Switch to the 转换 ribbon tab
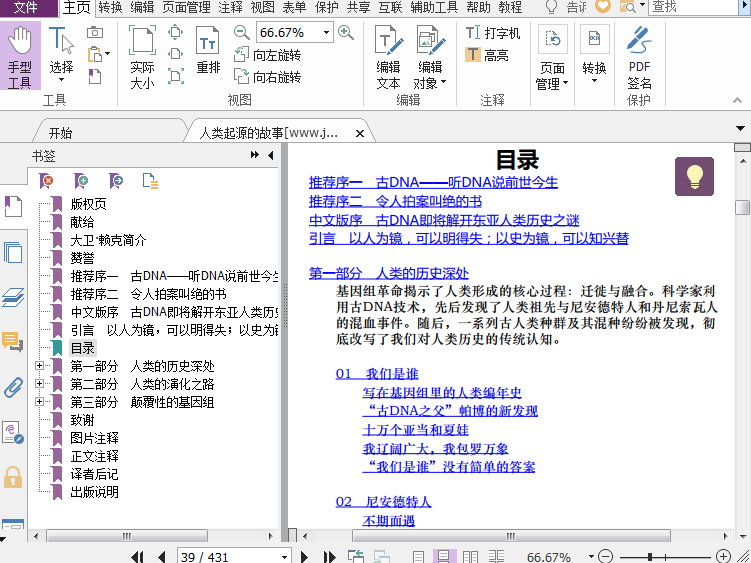Image resolution: width=751 pixels, height=563 pixels. point(111,7)
